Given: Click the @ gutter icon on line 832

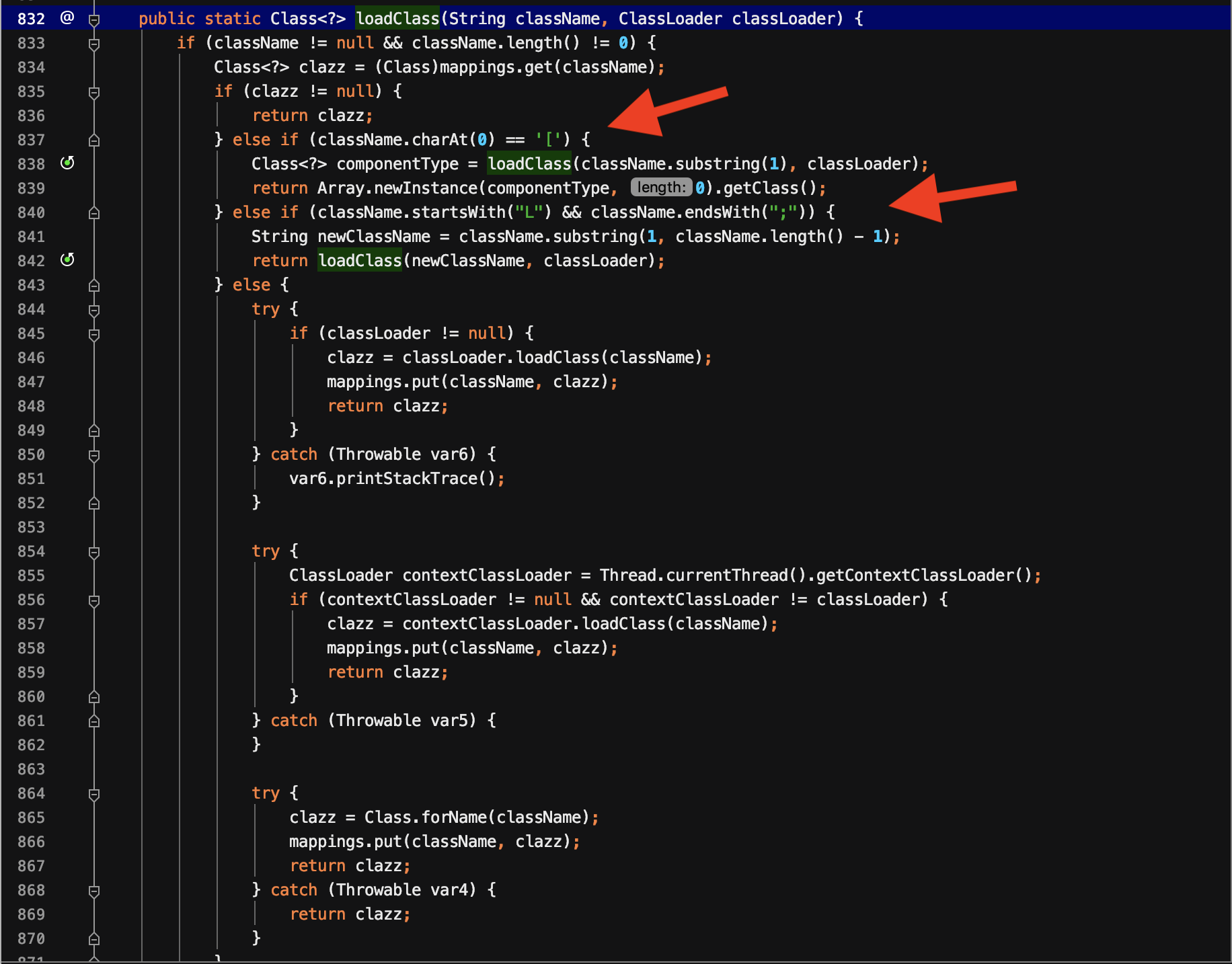Looking at the screenshot, I should [x=67, y=18].
